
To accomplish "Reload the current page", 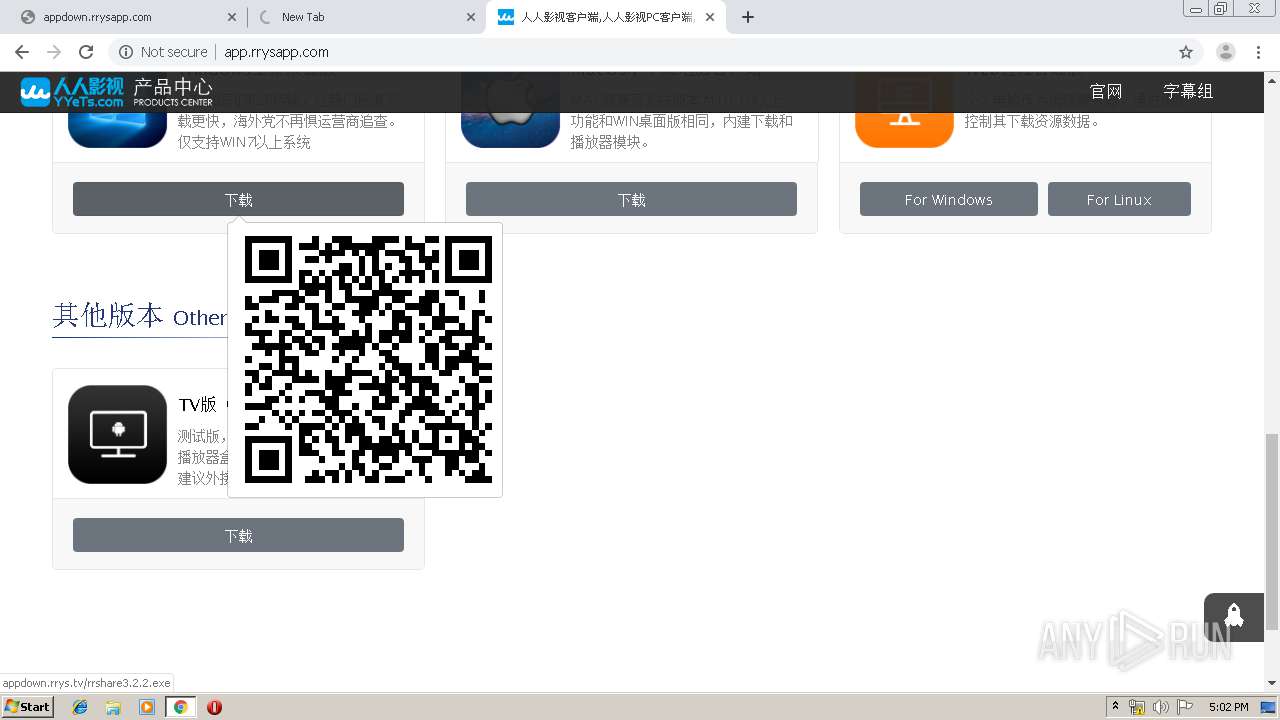I will coord(86,52).
